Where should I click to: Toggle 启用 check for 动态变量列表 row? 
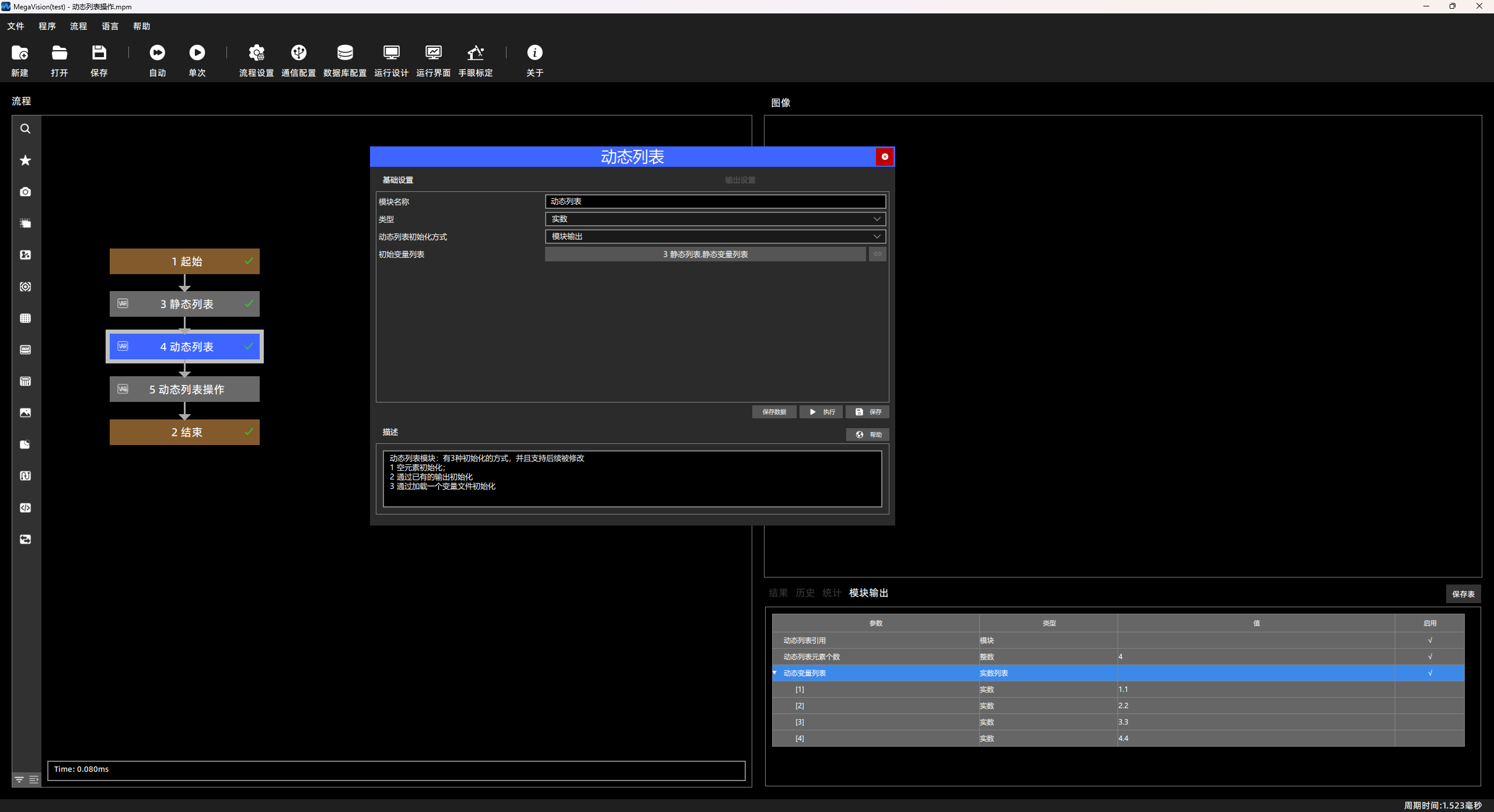1430,673
